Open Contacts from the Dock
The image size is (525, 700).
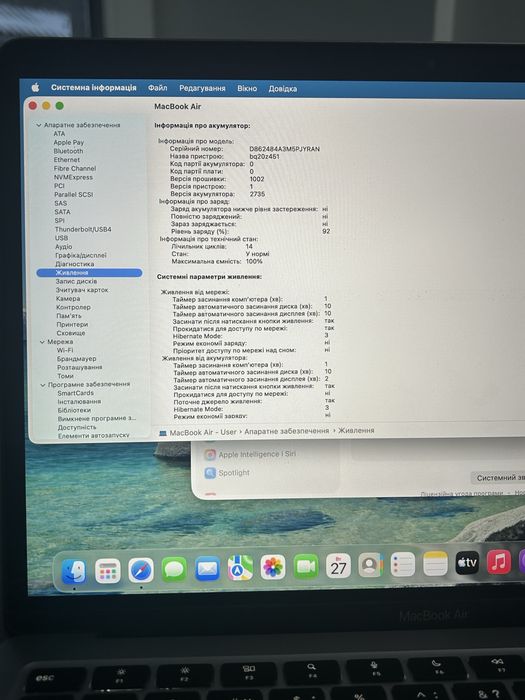[371, 565]
